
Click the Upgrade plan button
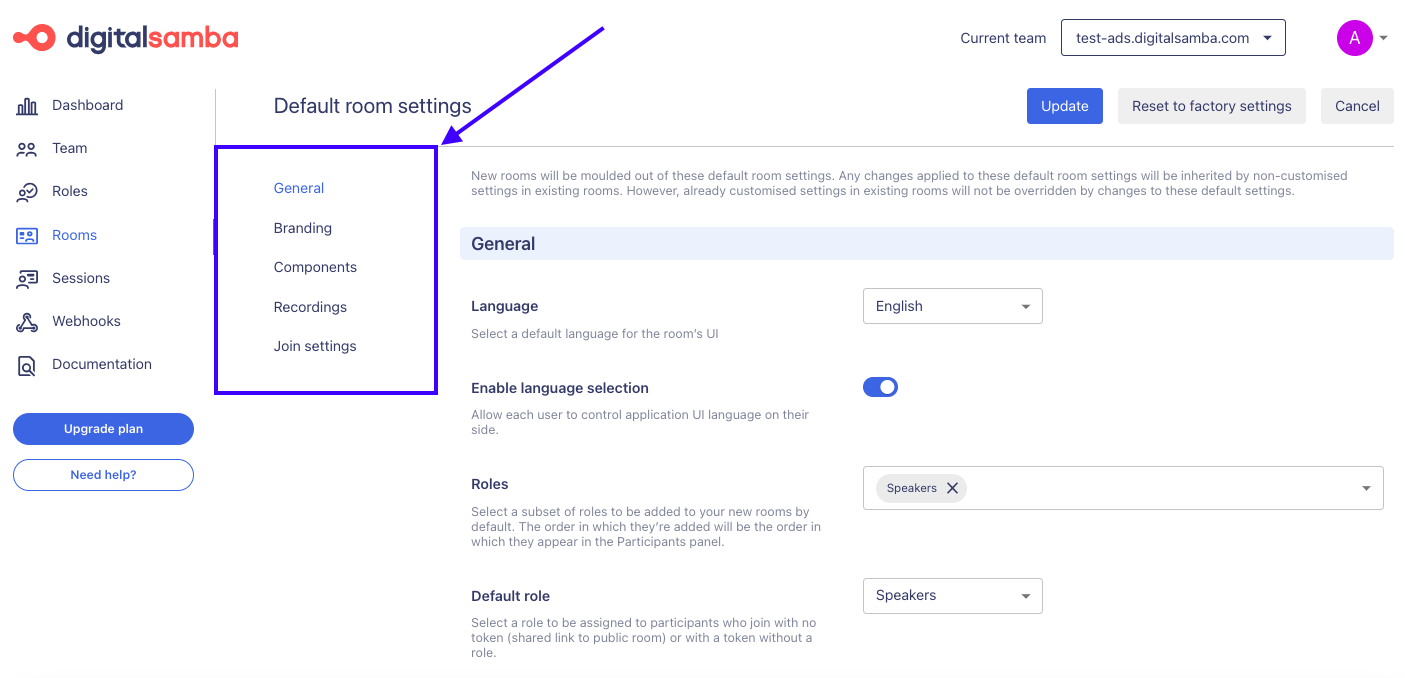(103, 429)
